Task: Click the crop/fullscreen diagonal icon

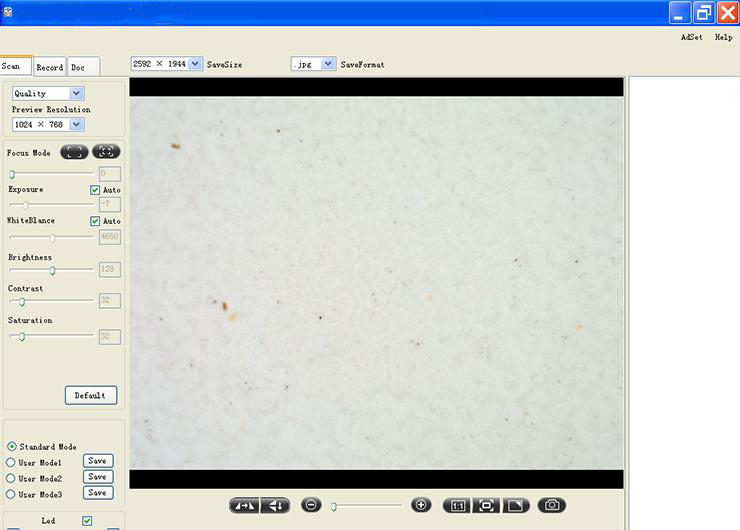Action: [x=515, y=506]
